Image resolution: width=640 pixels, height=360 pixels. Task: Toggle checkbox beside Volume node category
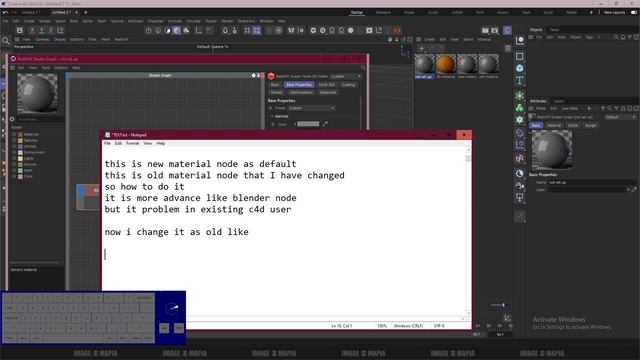[14, 164]
